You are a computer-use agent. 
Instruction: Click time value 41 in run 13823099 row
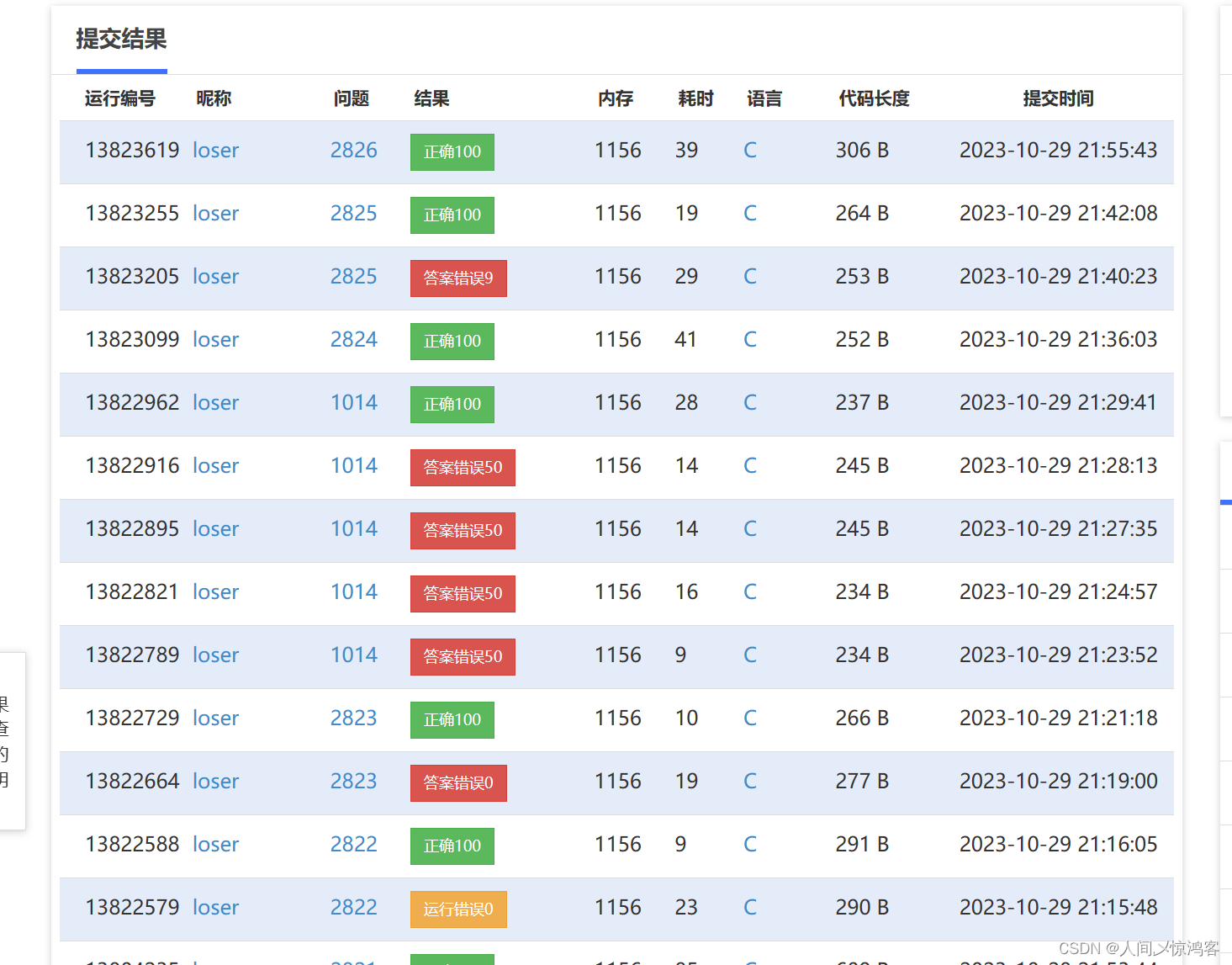tap(685, 340)
